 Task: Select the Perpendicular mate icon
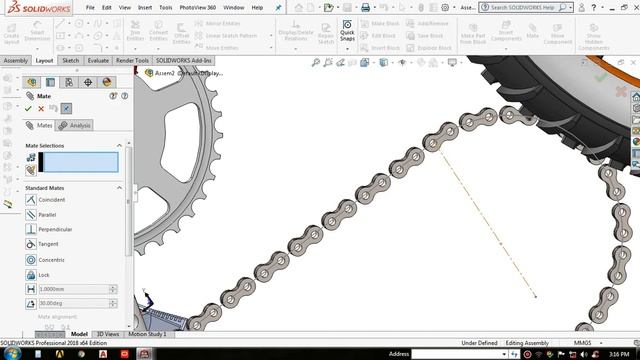(x=31, y=229)
